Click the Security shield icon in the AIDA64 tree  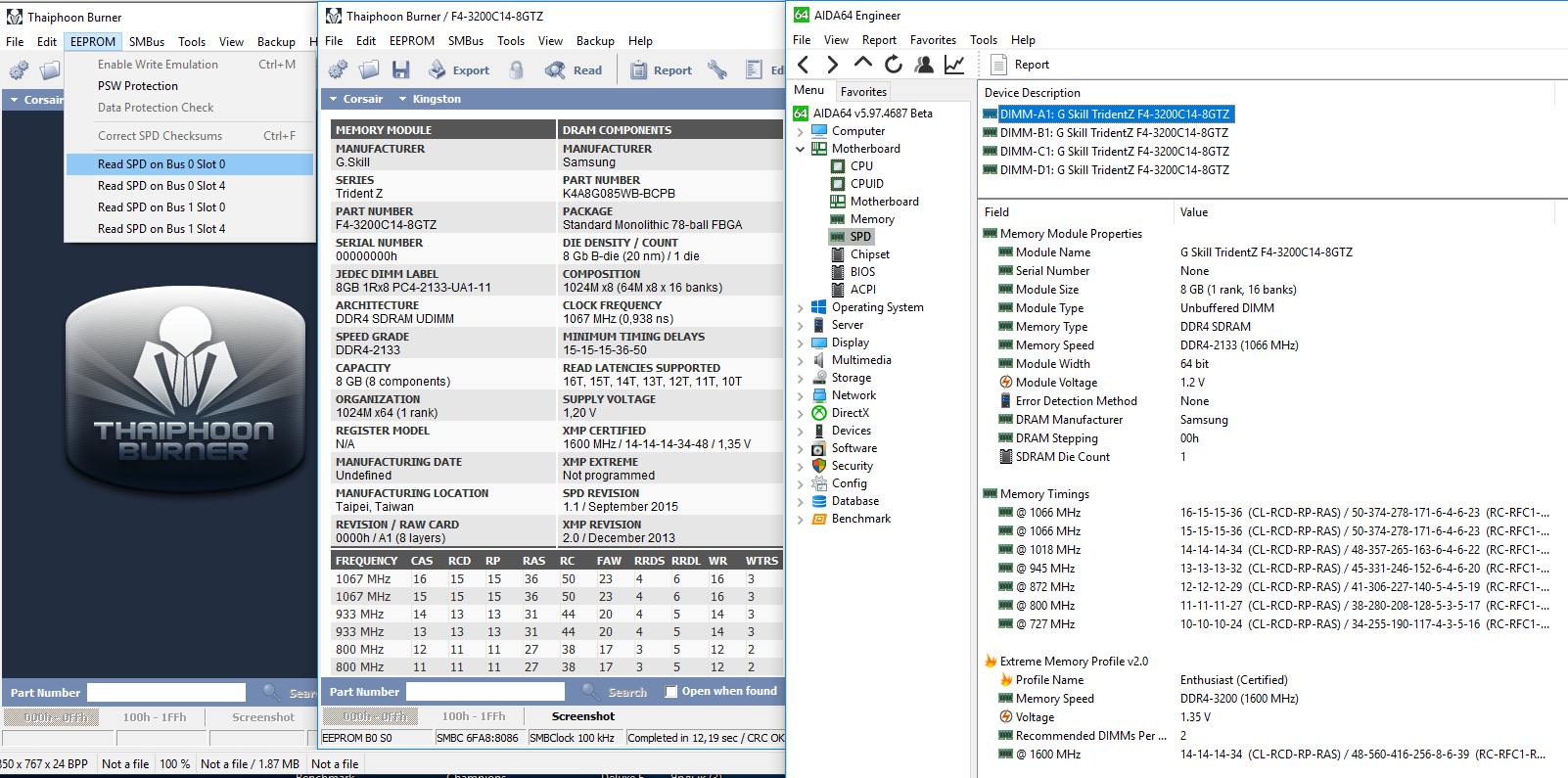pos(819,466)
